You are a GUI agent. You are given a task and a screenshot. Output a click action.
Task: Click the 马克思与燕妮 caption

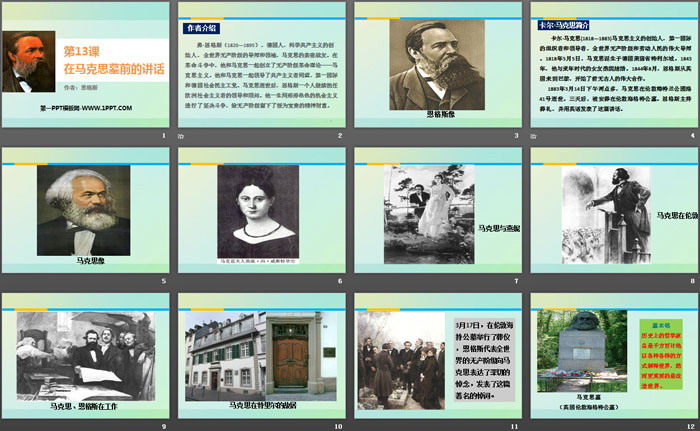pyautogui.click(x=499, y=228)
